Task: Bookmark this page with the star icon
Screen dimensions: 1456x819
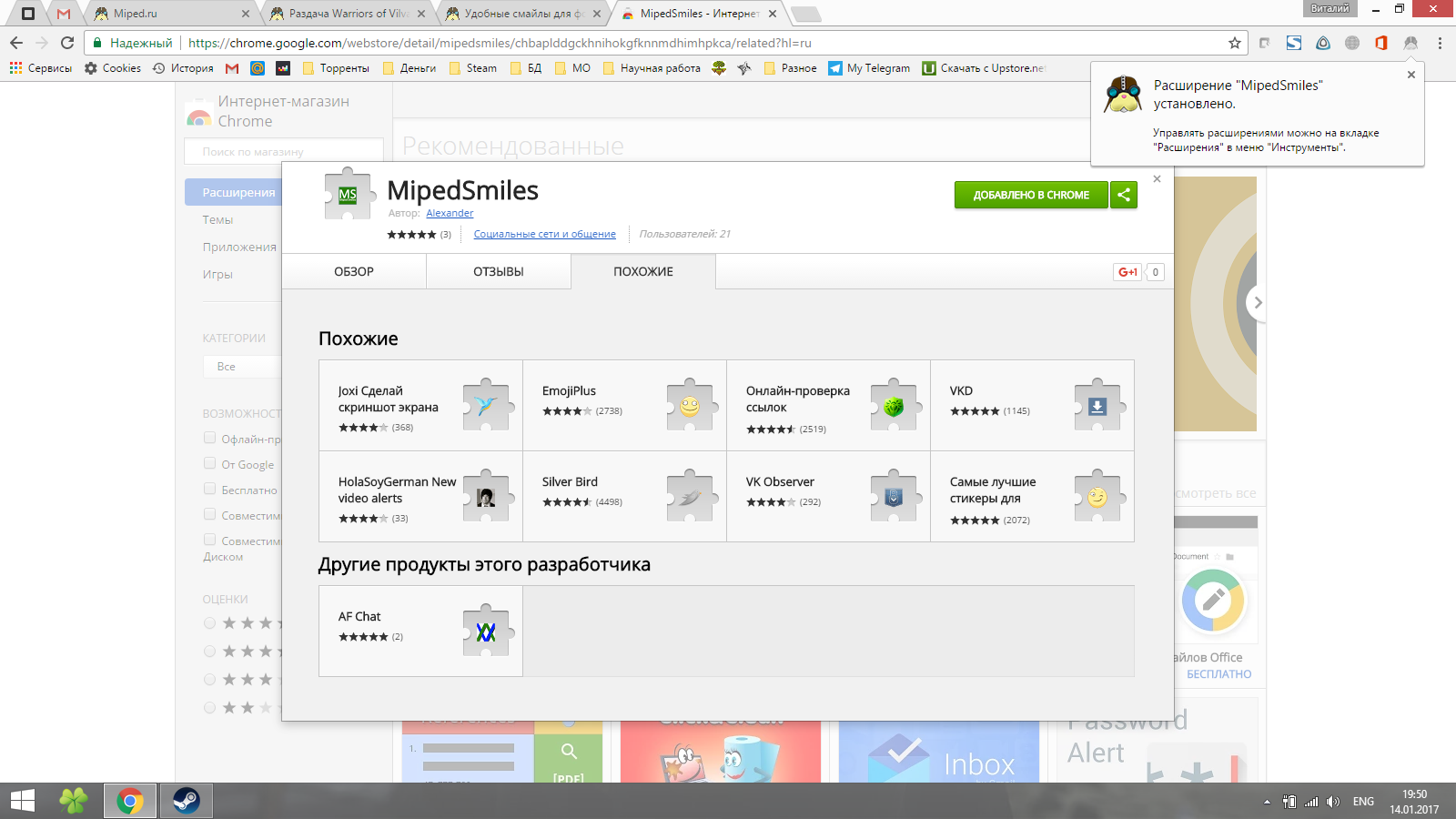Action: tap(1235, 43)
